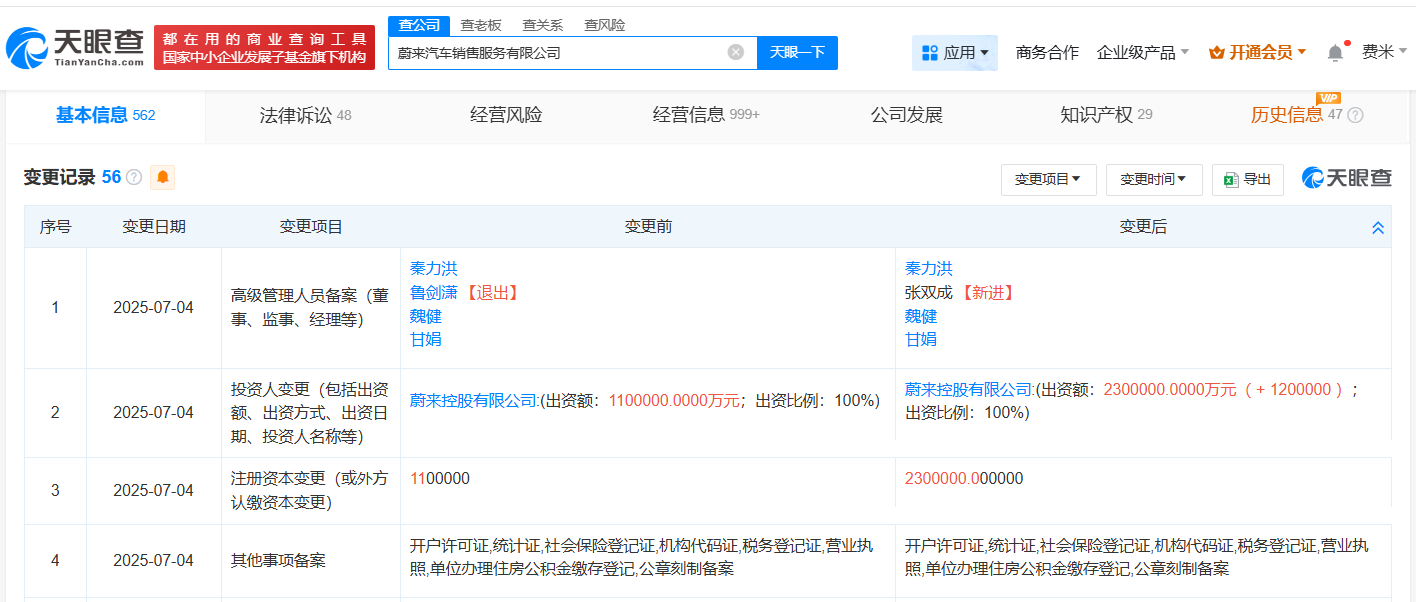Open 蔚来控股有限公司 link in 变更后 column
Screen dimensions: 1416x602
pos(970,389)
